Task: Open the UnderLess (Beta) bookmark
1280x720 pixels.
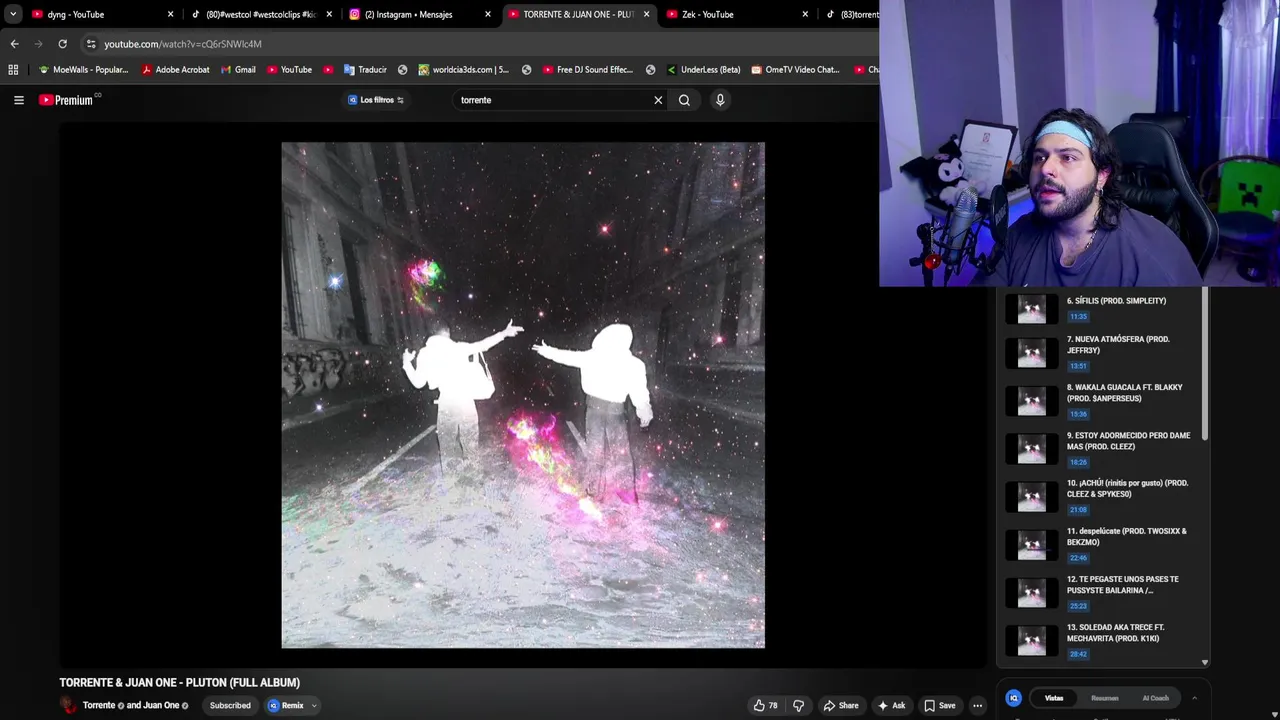Action: [703, 70]
